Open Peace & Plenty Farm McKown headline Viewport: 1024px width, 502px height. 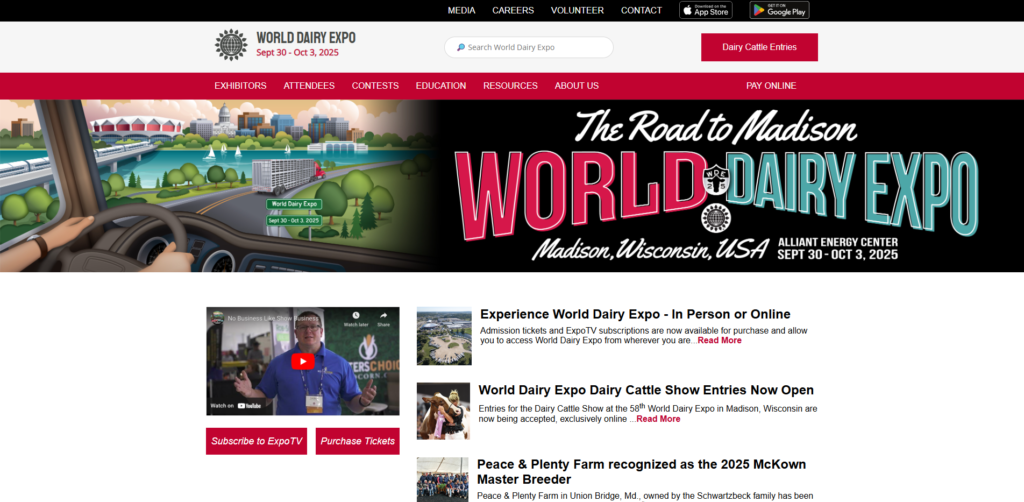click(x=641, y=471)
